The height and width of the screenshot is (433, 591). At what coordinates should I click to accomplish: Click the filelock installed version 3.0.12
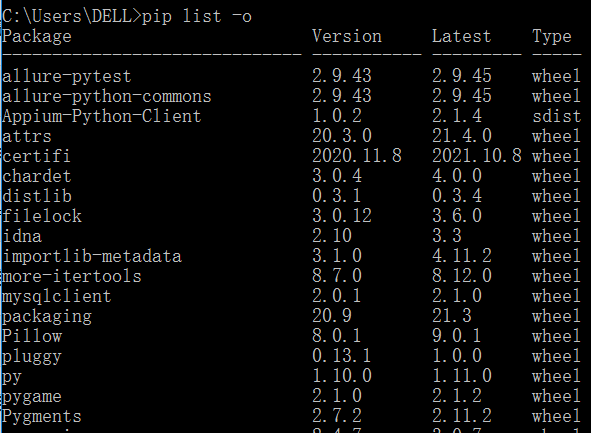pyautogui.click(x=341, y=216)
